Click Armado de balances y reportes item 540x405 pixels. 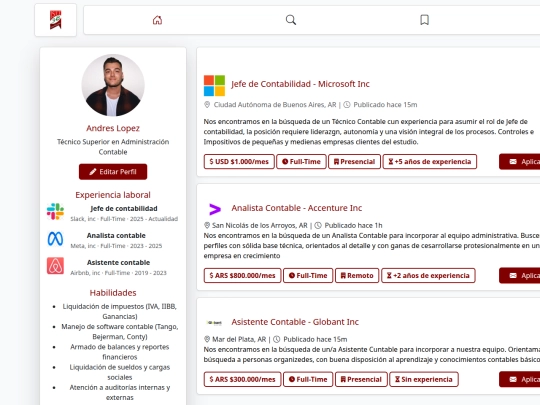pos(120,352)
